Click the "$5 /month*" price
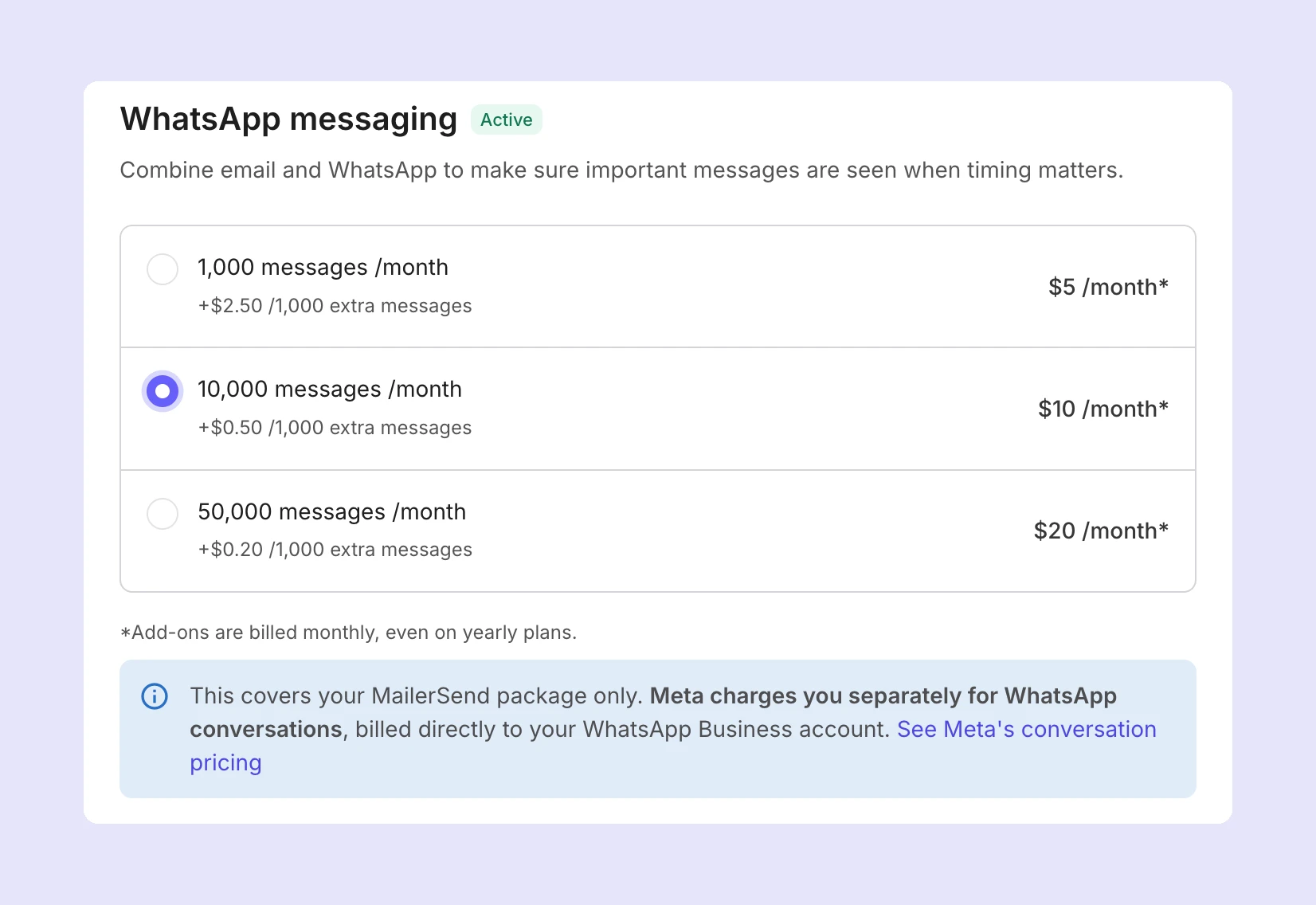Viewport: 1316px width, 905px height. tap(1108, 287)
